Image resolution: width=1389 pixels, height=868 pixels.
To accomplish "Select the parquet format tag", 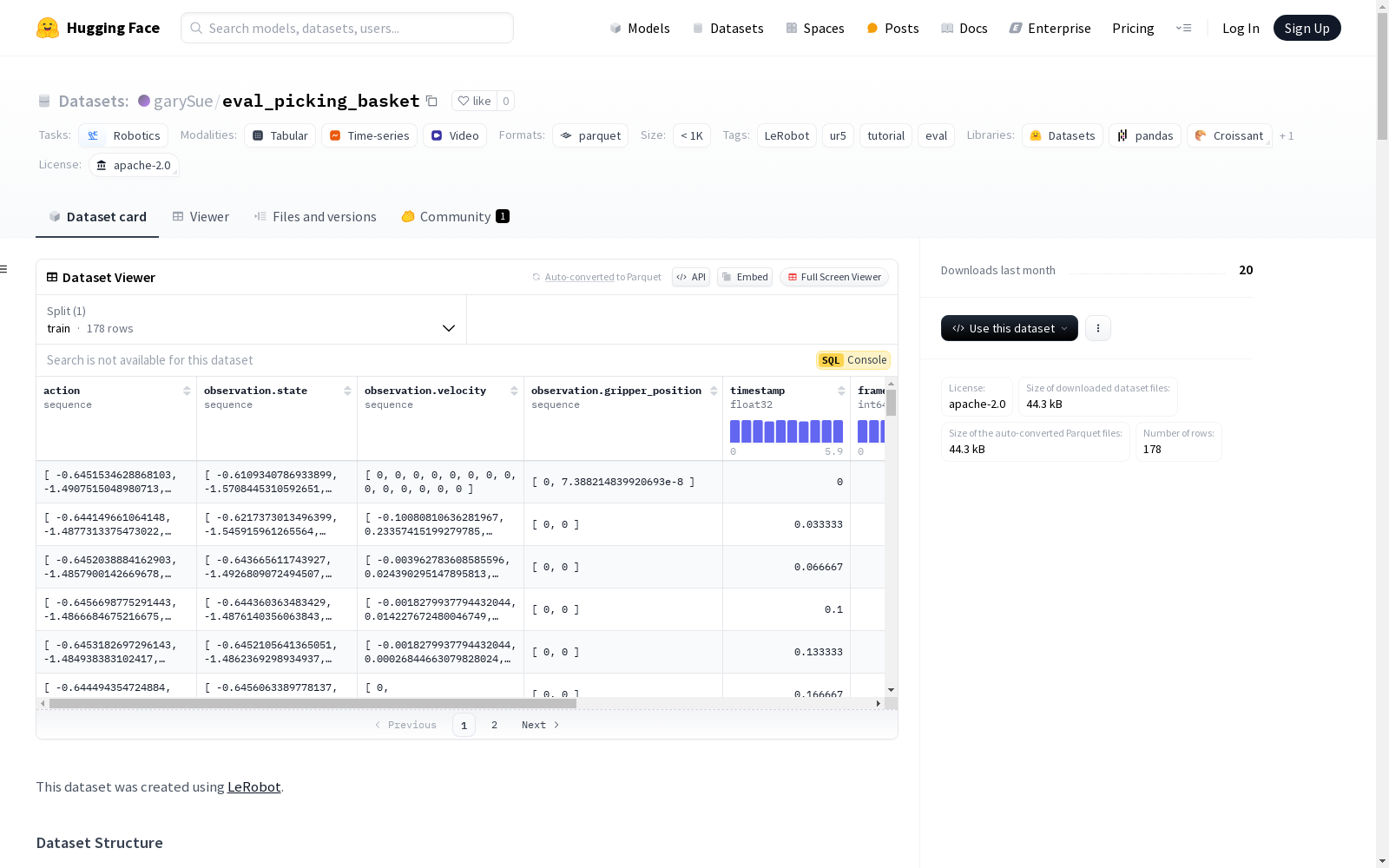I will [x=590, y=135].
